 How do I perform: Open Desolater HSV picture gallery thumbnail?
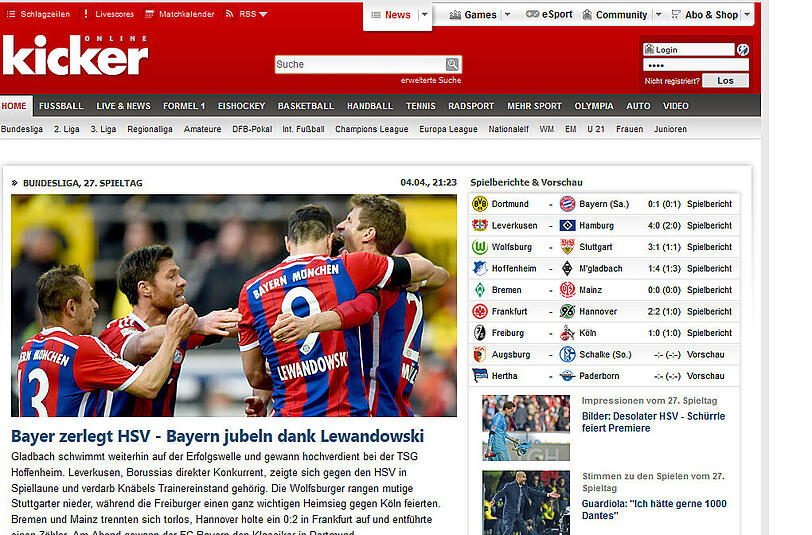pos(526,428)
